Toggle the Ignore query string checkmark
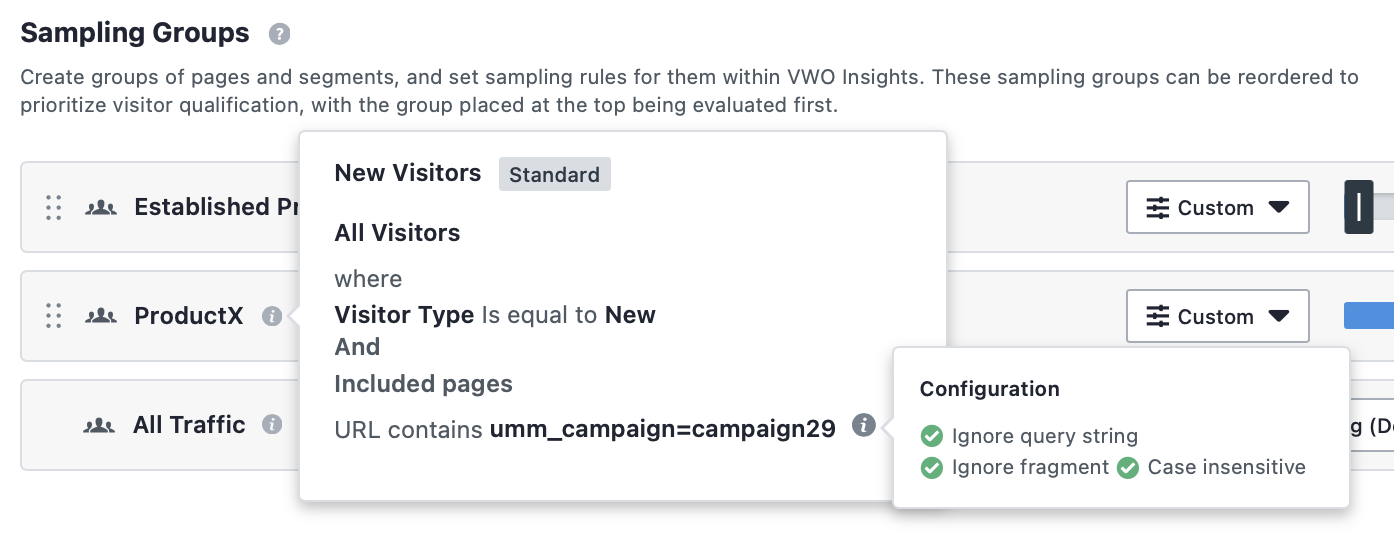 [x=932, y=436]
